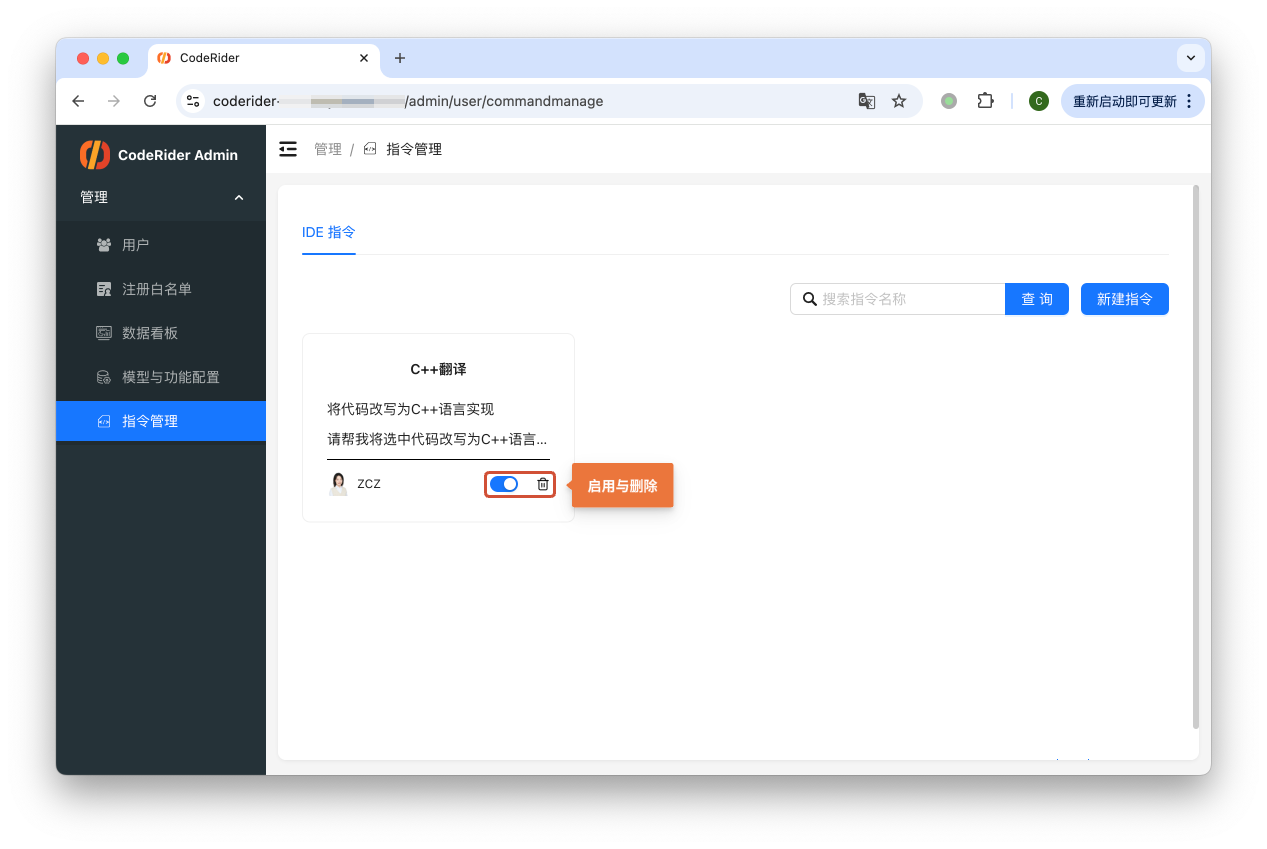
Task: Click the browser address bar URL
Action: tap(408, 101)
